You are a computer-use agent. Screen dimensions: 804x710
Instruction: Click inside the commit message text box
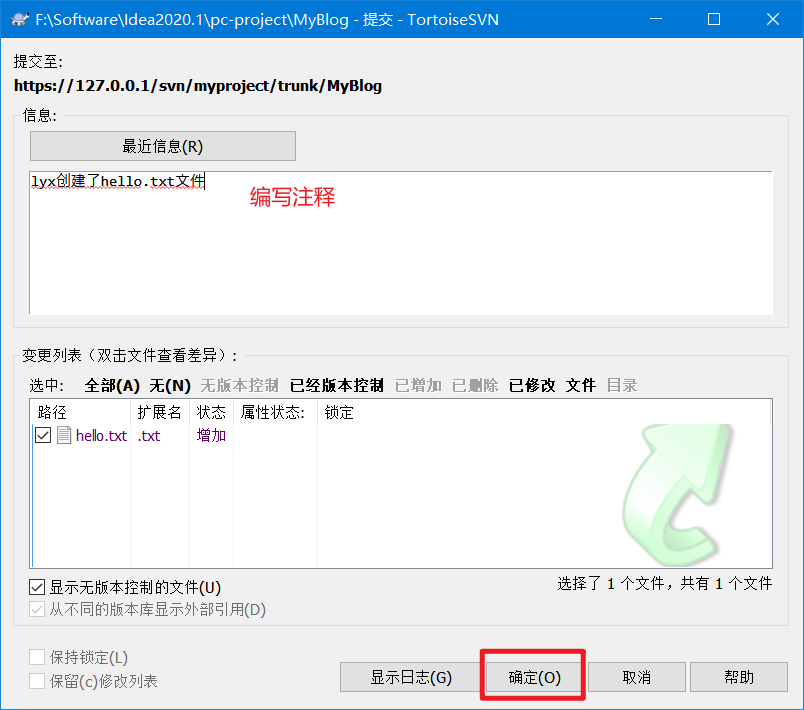click(x=400, y=242)
